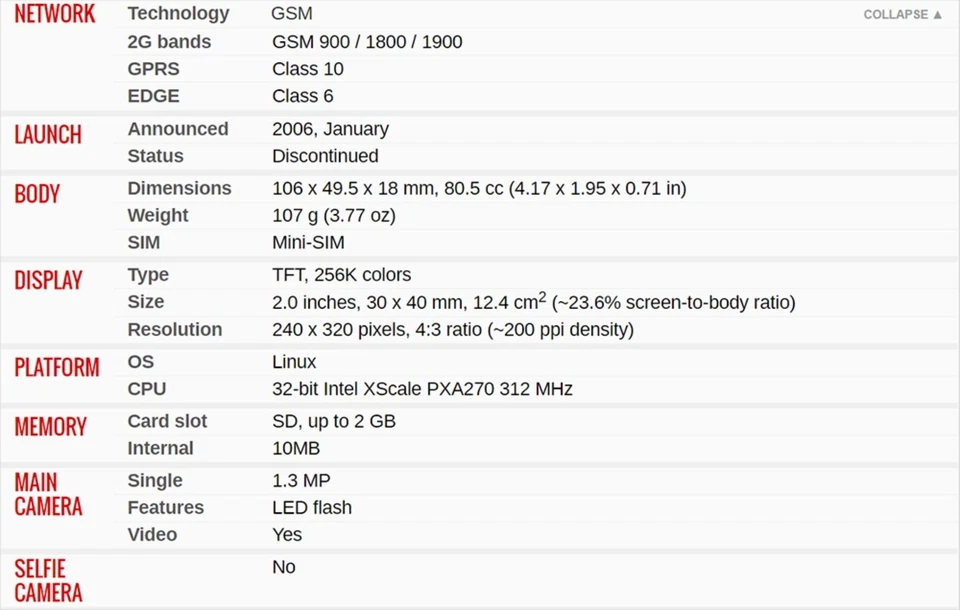Click the Resolution spec label
Image resolution: width=960 pixels, height=610 pixels.
pyautogui.click(x=174, y=329)
